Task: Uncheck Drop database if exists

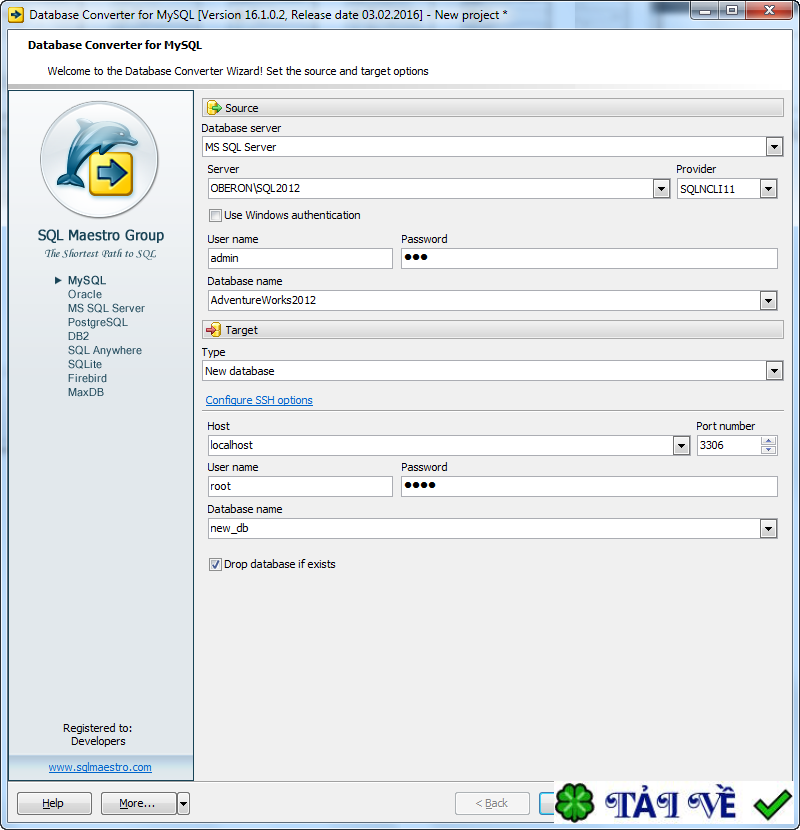Action: tap(215, 564)
